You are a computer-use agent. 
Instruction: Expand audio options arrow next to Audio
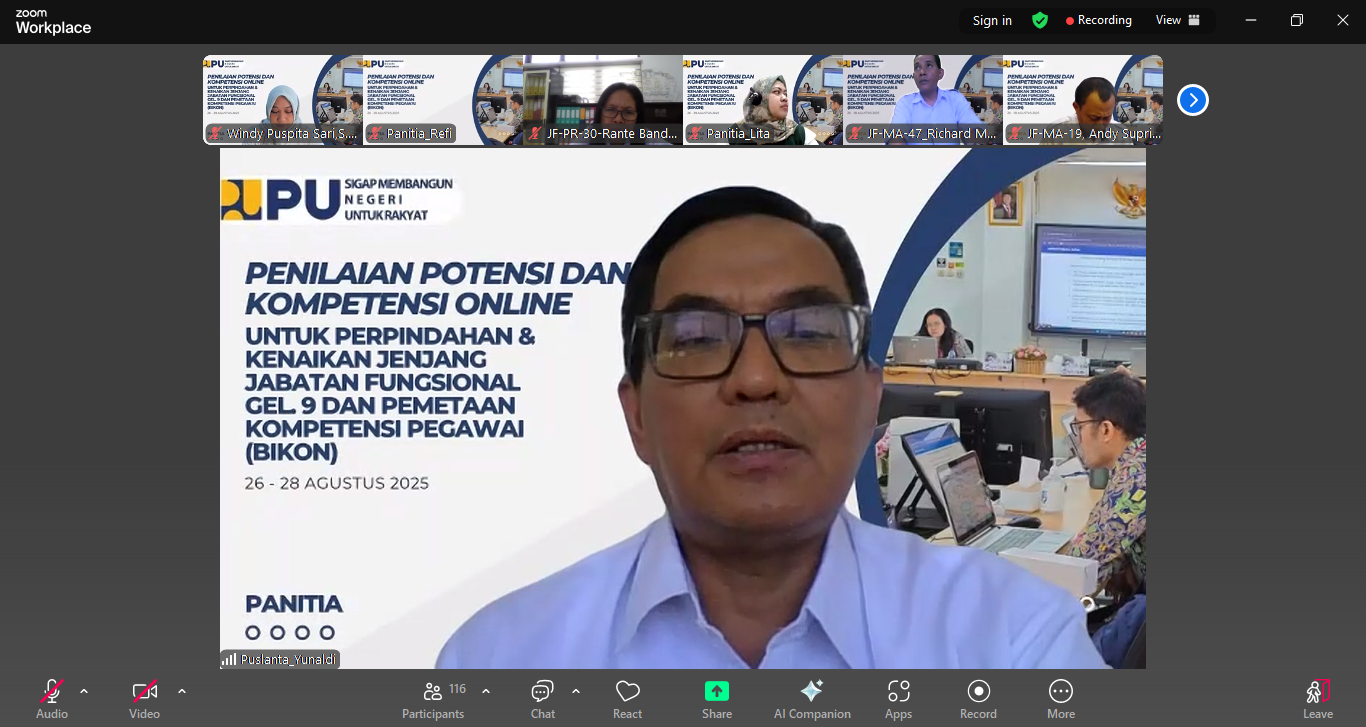pyautogui.click(x=84, y=691)
